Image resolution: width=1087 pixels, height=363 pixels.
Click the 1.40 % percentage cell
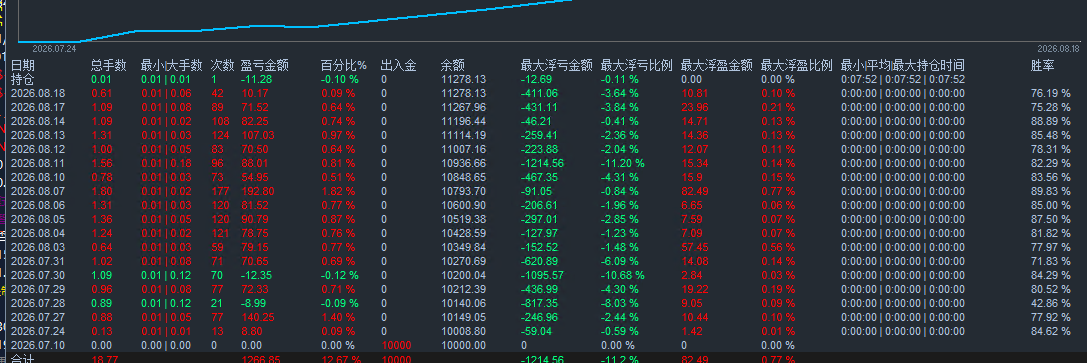click(x=338, y=317)
